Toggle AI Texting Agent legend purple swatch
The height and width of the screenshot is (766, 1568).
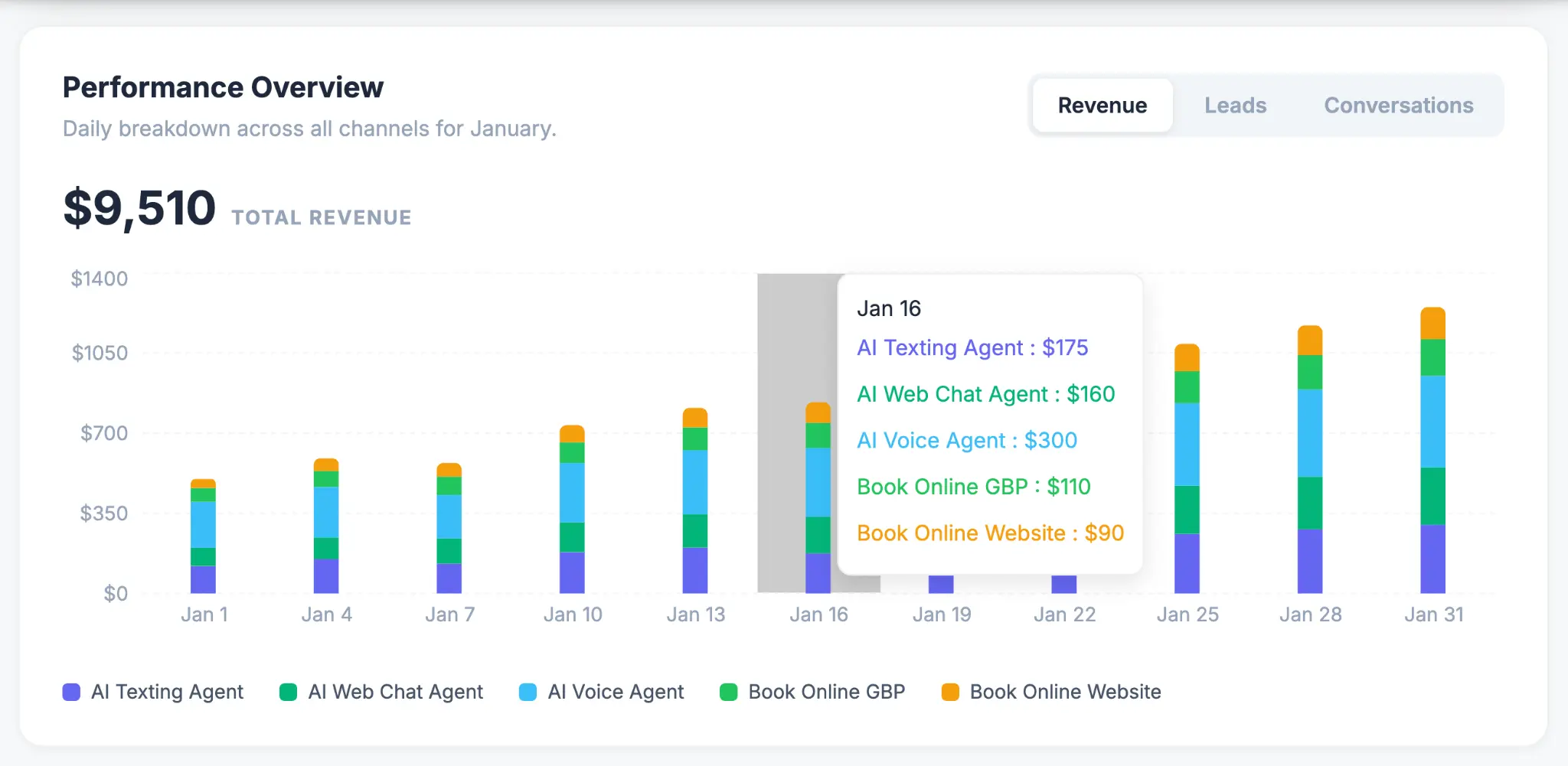[x=71, y=692]
